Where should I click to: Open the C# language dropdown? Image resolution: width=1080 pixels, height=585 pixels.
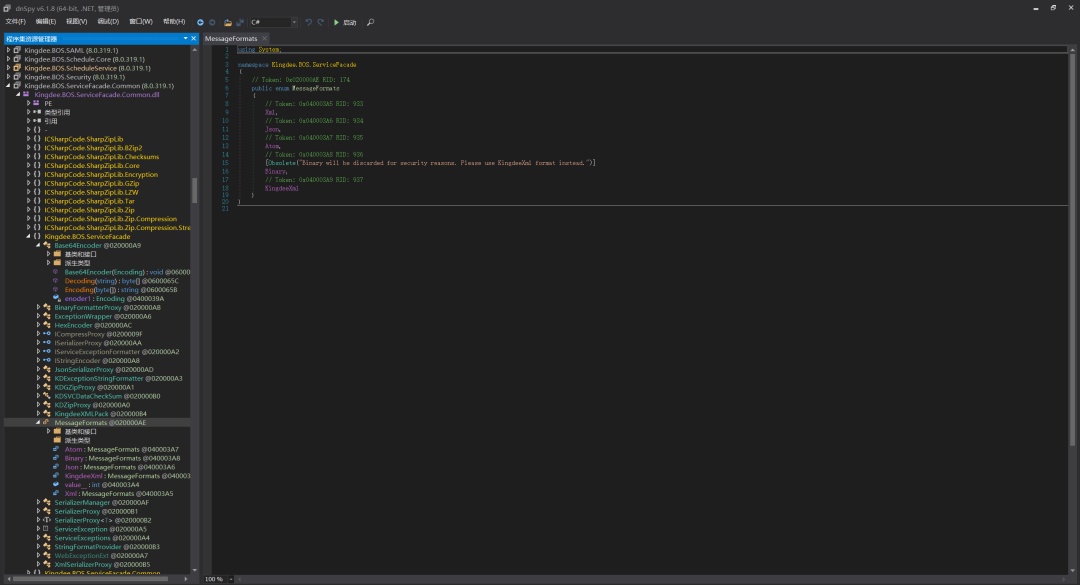[273, 22]
